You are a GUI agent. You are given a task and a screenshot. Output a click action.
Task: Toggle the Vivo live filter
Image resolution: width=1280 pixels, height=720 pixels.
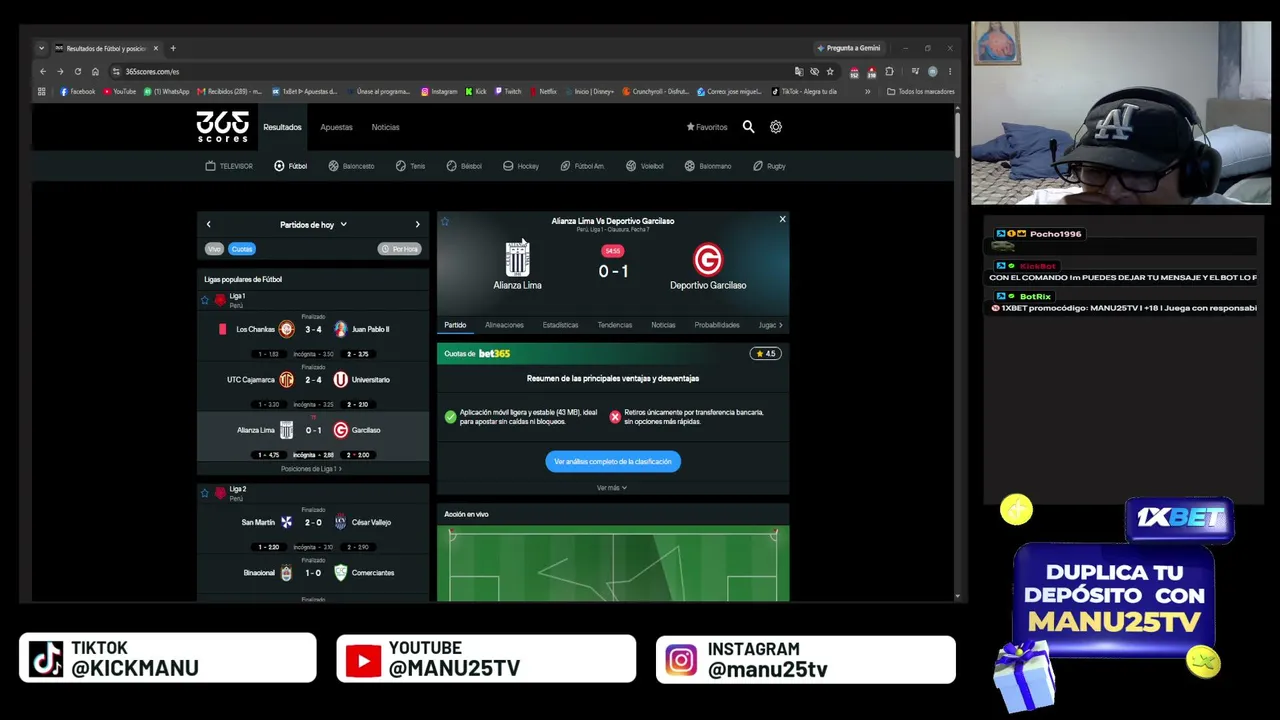(x=214, y=249)
